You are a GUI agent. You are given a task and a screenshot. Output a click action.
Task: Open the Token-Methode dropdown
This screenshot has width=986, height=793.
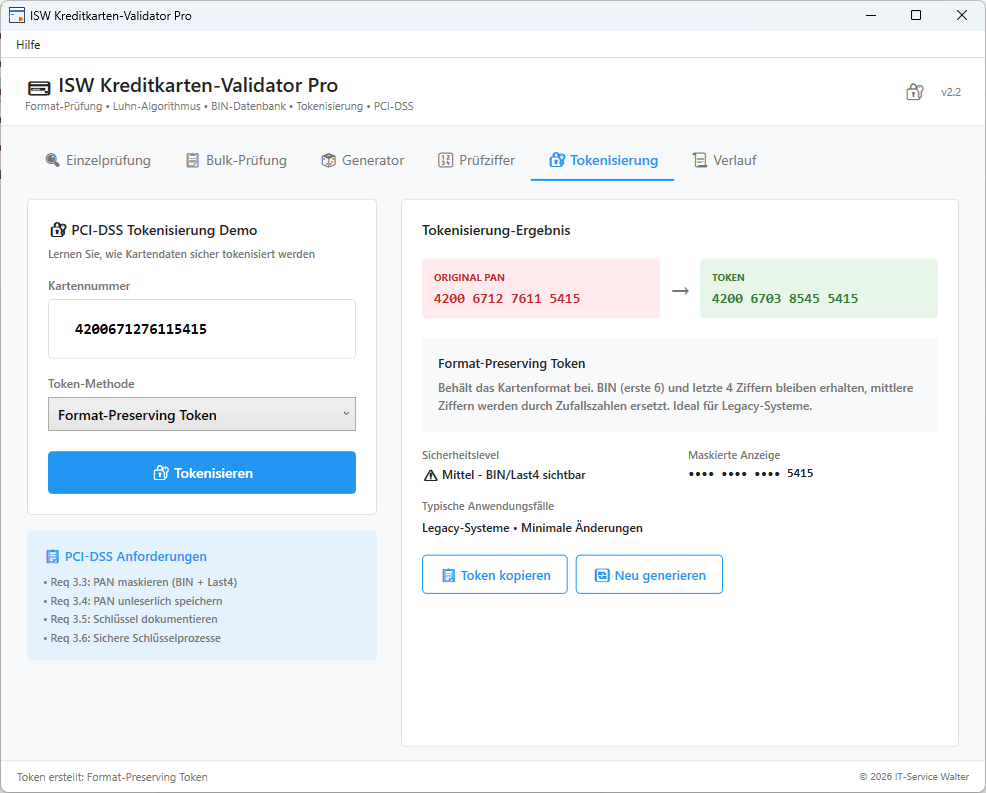point(201,414)
